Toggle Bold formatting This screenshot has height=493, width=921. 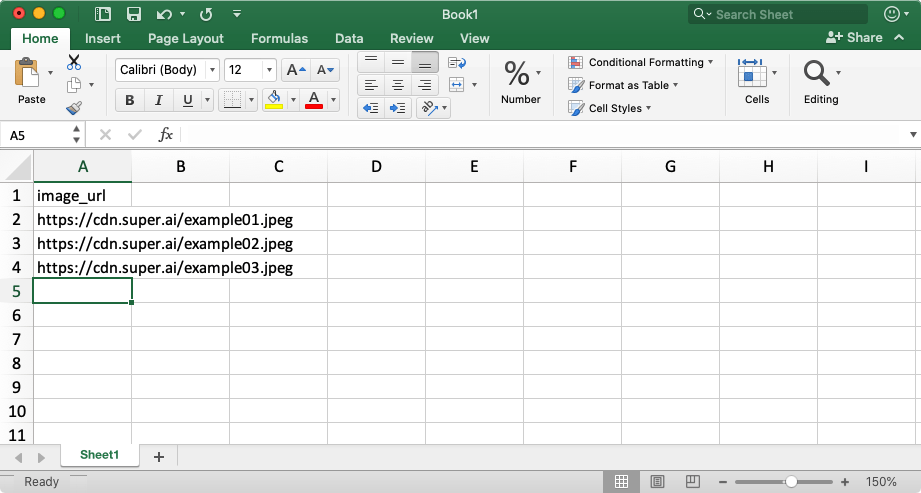point(129,100)
